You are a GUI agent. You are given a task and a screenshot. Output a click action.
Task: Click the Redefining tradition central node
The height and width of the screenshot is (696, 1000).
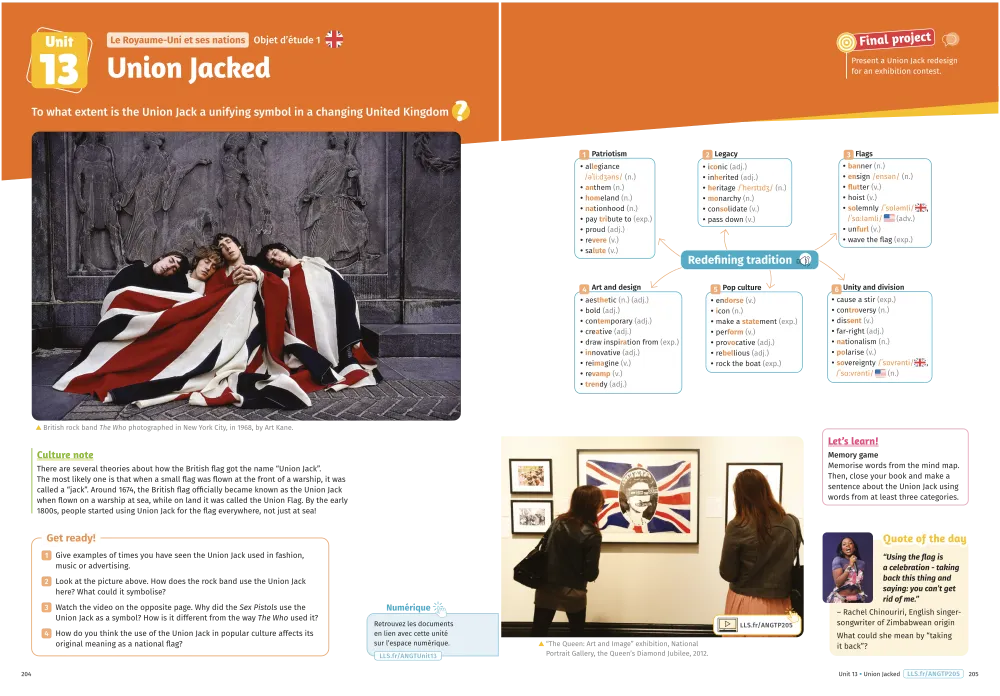pos(739,260)
